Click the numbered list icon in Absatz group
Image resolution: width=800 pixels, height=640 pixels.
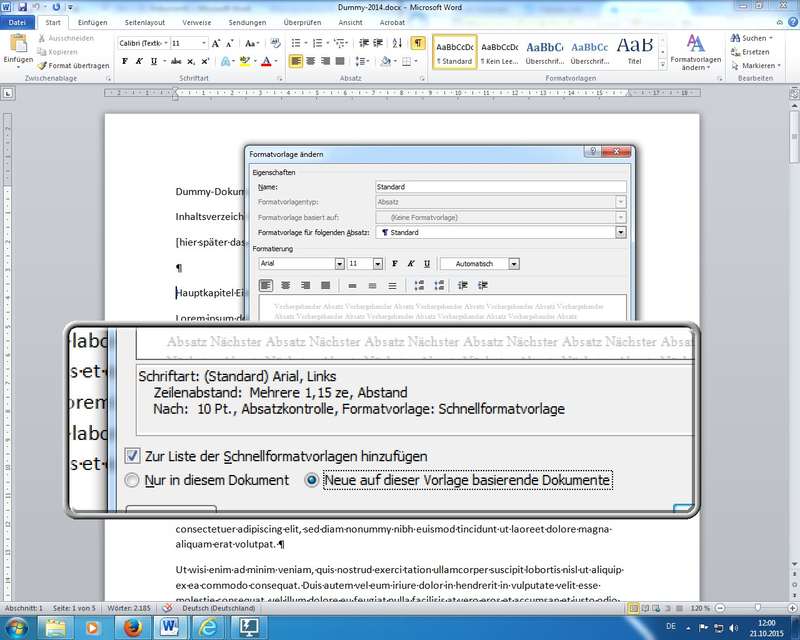[317, 43]
